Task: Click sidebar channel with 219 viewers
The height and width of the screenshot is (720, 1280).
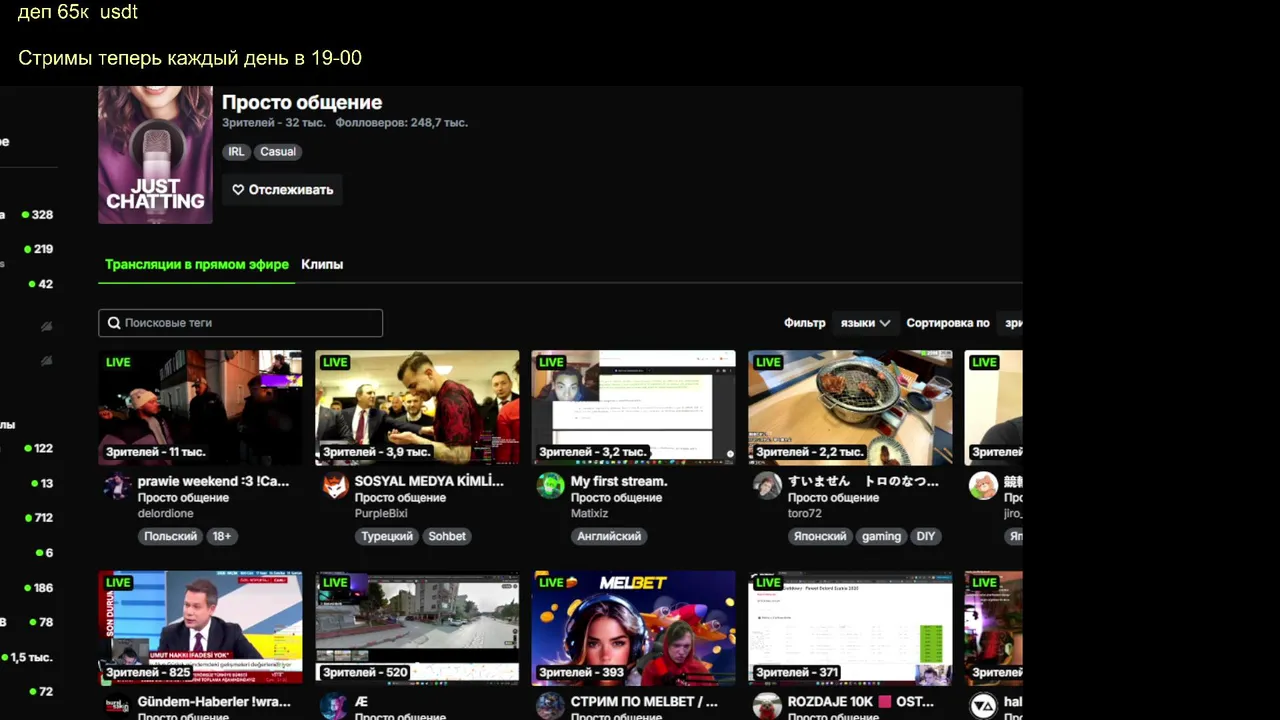Action: pyautogui.click(x=27, y=249)
